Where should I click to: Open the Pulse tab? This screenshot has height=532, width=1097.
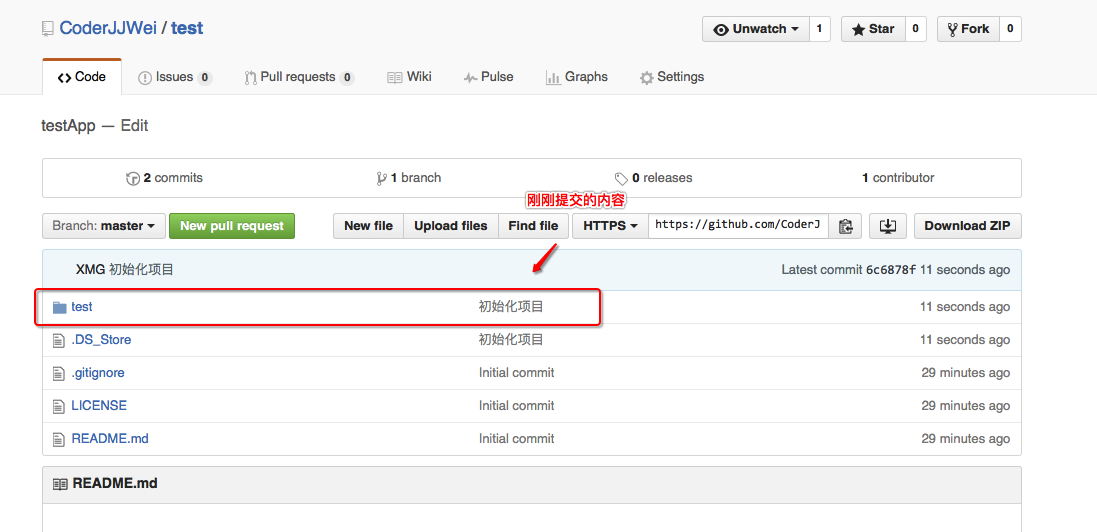click(488, 77)
